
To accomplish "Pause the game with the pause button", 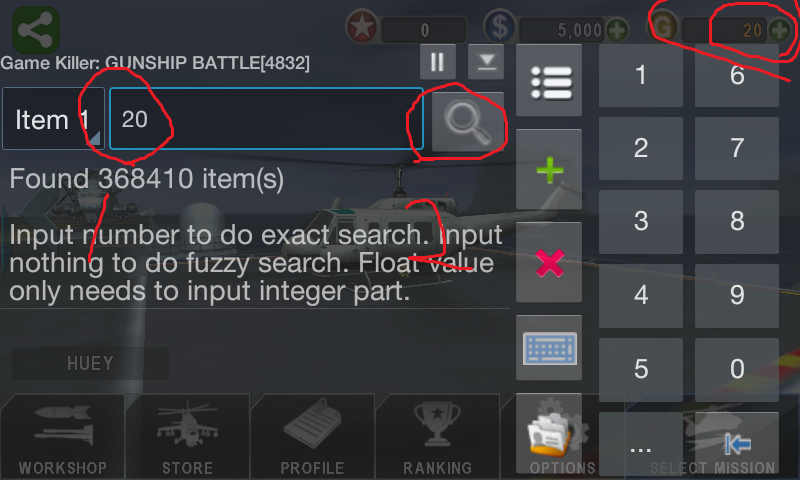I will [437, 62].
